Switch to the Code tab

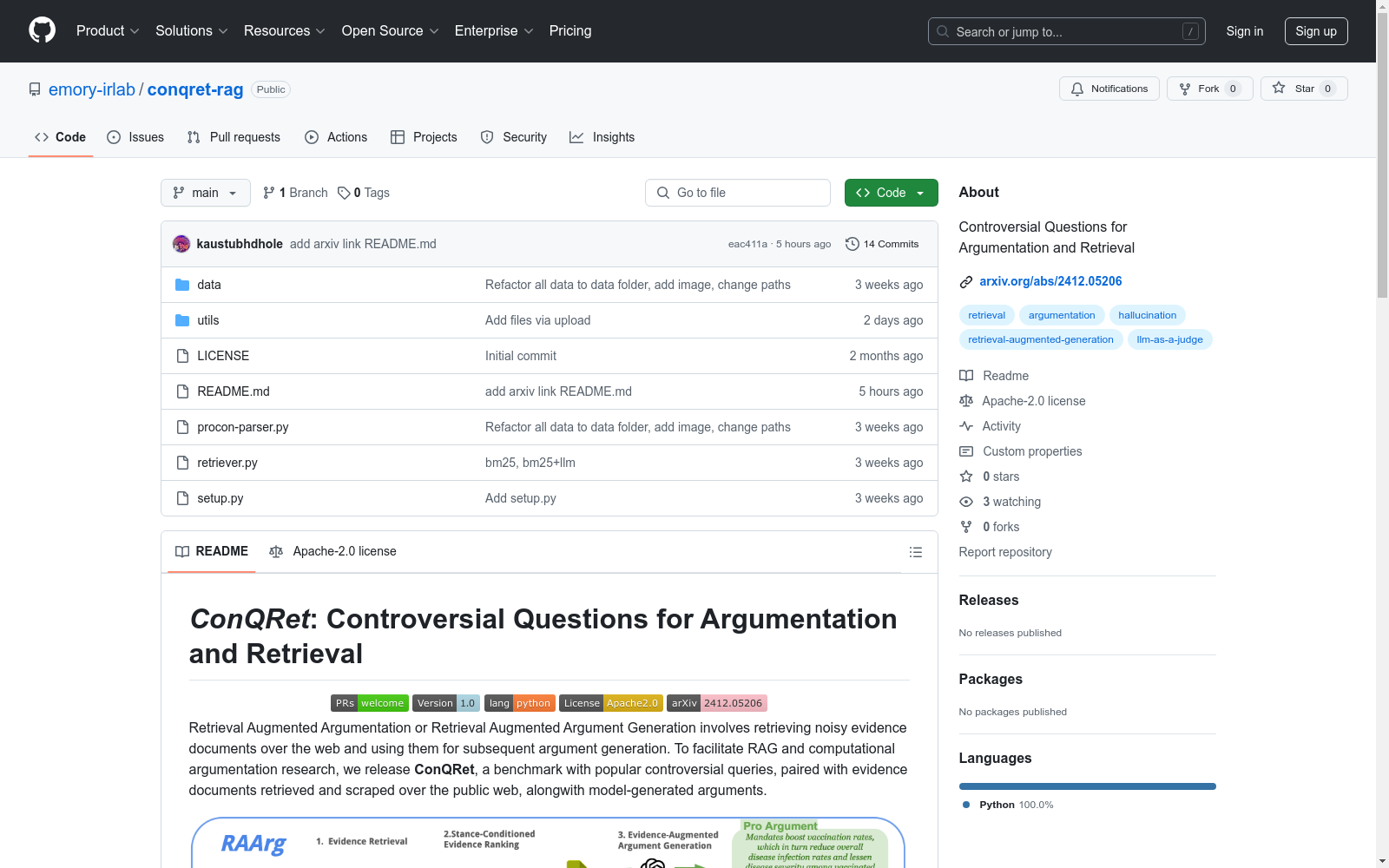(x=61, y=137)
